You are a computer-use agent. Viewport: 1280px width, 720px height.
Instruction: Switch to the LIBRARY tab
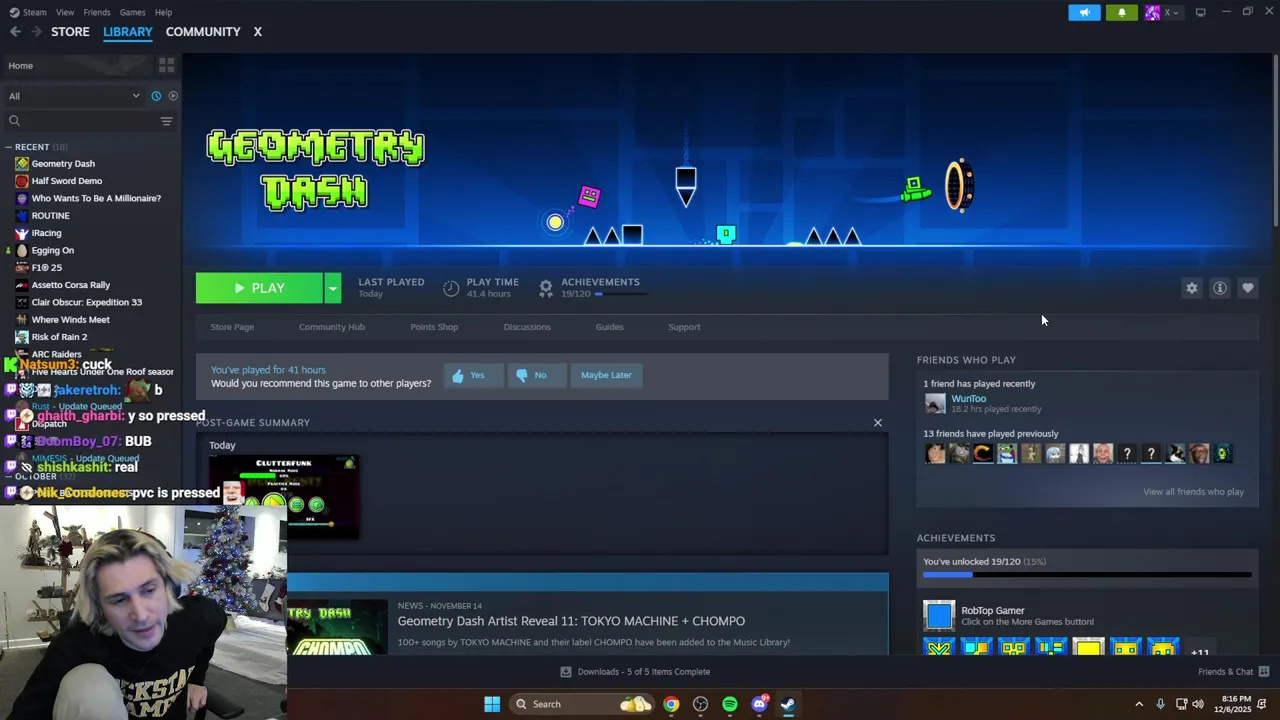pyautogui.click(x=127, y=32)
